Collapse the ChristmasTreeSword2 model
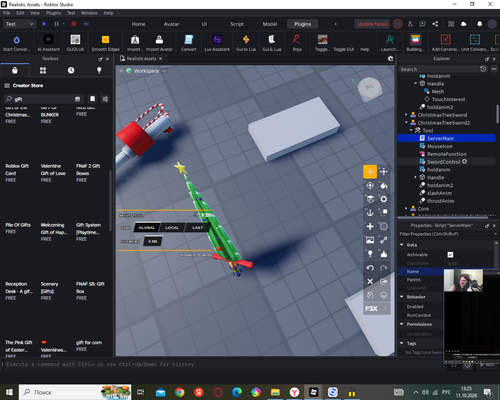Image resolution: width=500 pixels, height=400 pixels. click(406, 122)
